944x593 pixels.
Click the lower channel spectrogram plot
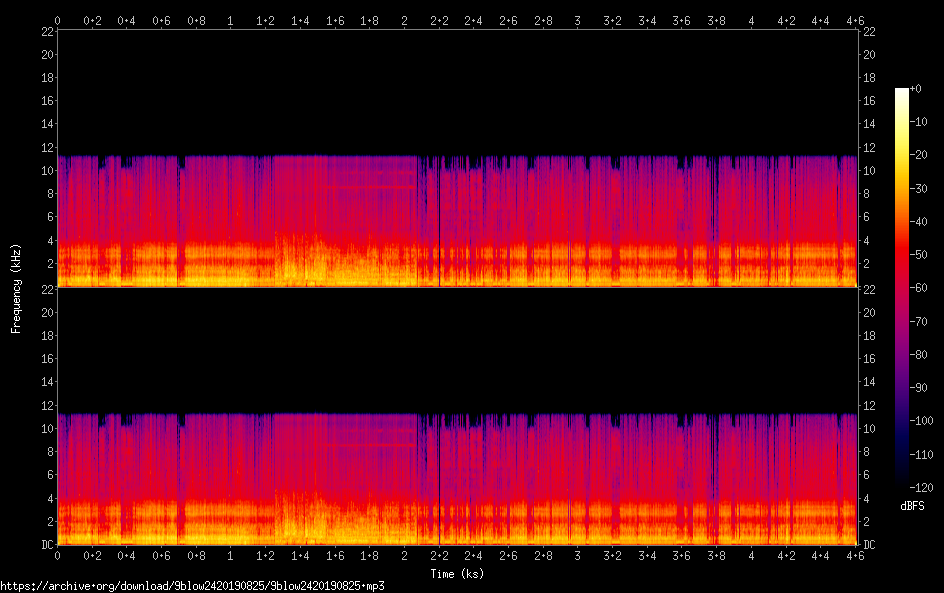click(457, 417)
